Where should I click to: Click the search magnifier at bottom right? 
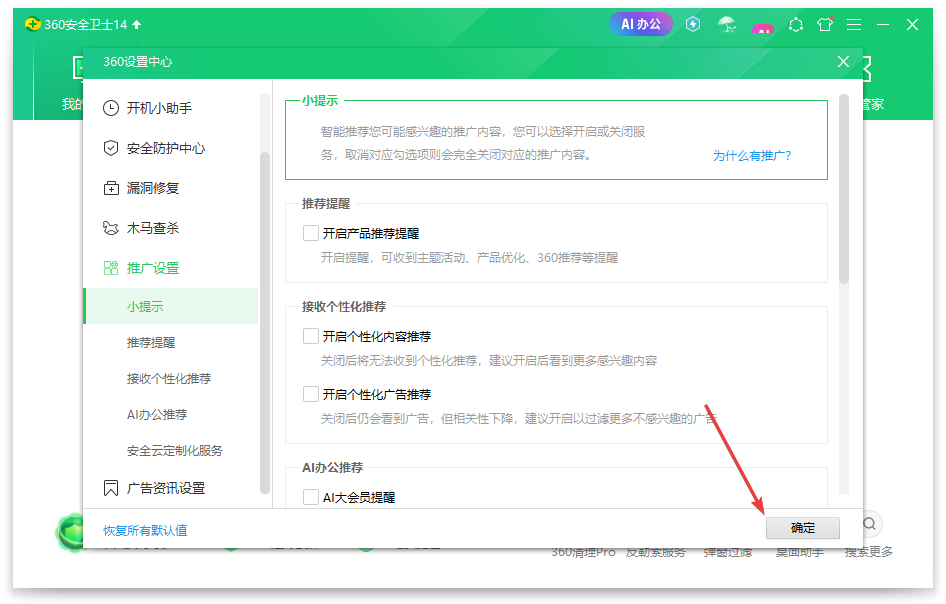869,524
